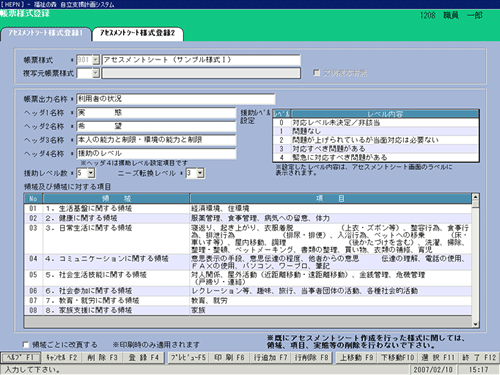500x375 pixels.
Task: Select level row 緊急に対応すべき問題がある
Action: pyautogui.click(x=376, y=157)
